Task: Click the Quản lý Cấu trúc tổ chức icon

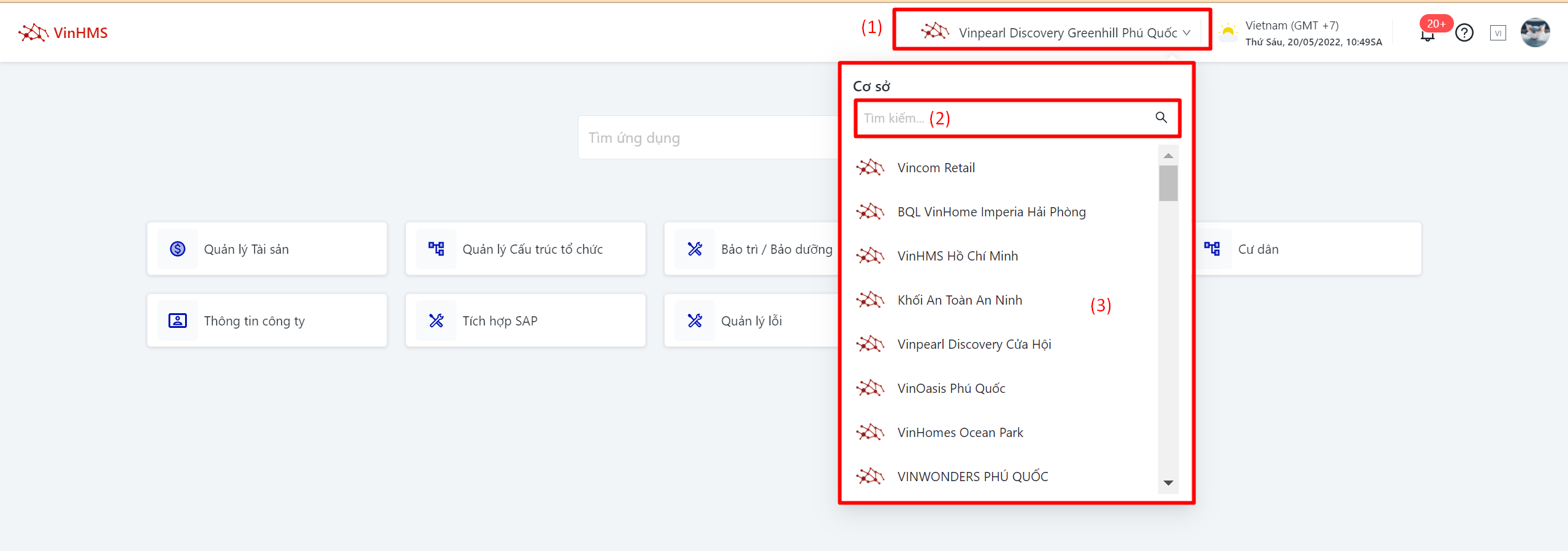Action: pos(436,249)
